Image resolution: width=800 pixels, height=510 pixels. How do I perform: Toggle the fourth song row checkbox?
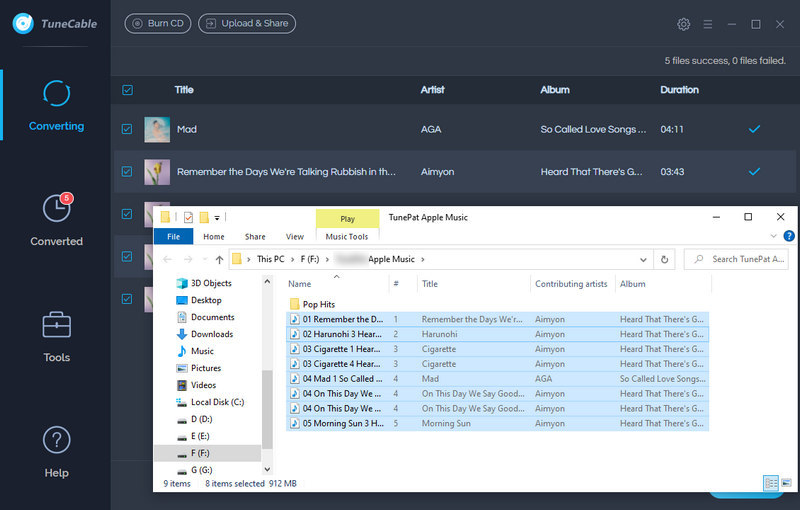point(127,257)
